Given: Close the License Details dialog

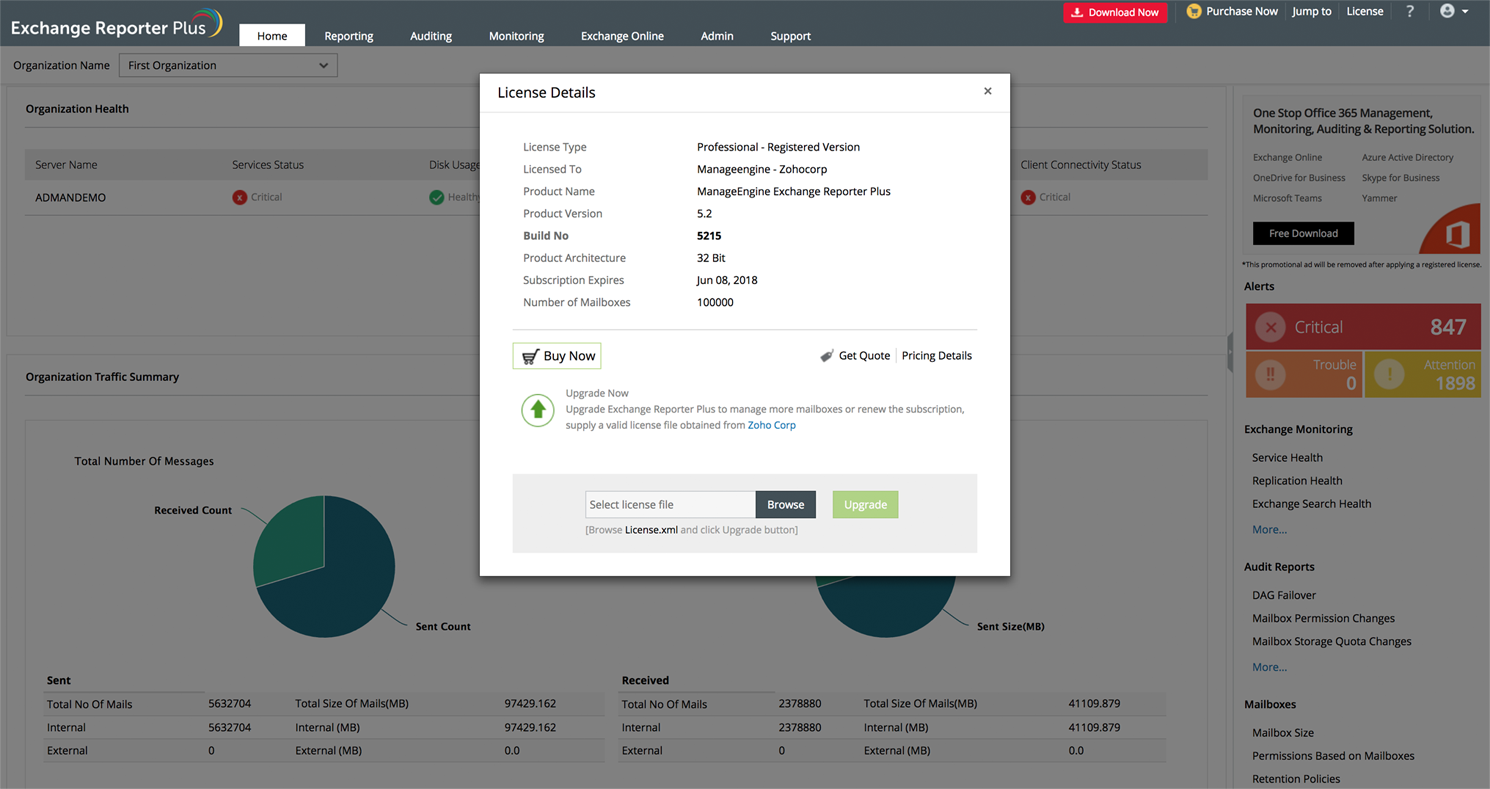Looking at the screenshot, I should (988, 91).
